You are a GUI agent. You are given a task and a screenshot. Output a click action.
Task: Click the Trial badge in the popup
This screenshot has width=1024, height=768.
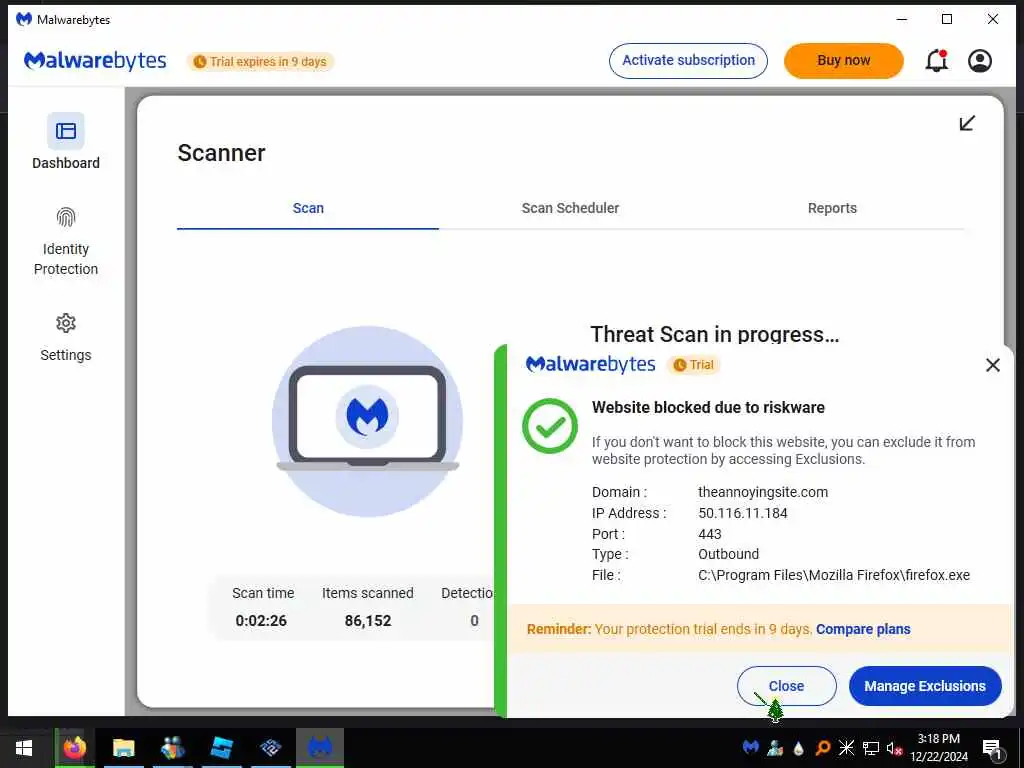(694, 365)
